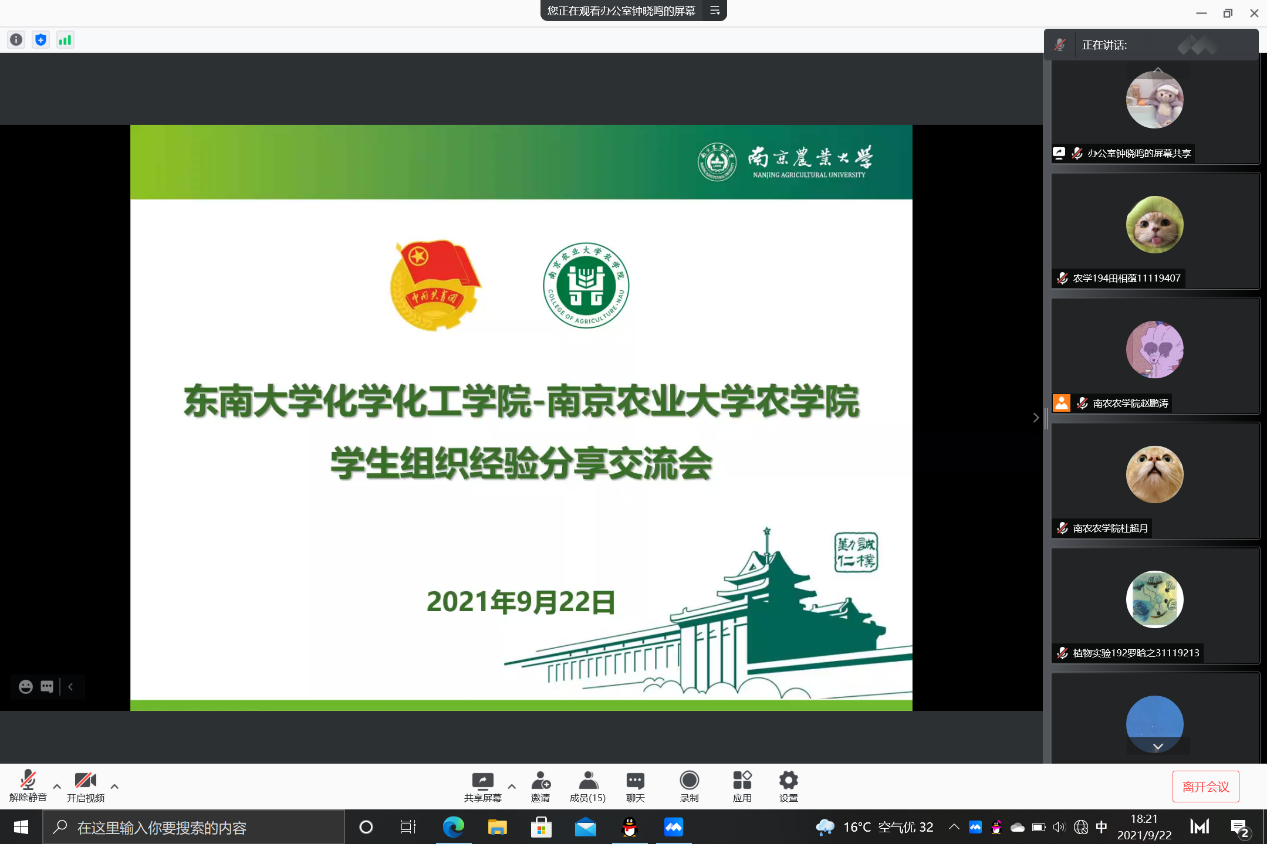Open Tencent Meeting icon in Windows taskbar
This screenshot has width=1267, height=844.
pos(673,827)
